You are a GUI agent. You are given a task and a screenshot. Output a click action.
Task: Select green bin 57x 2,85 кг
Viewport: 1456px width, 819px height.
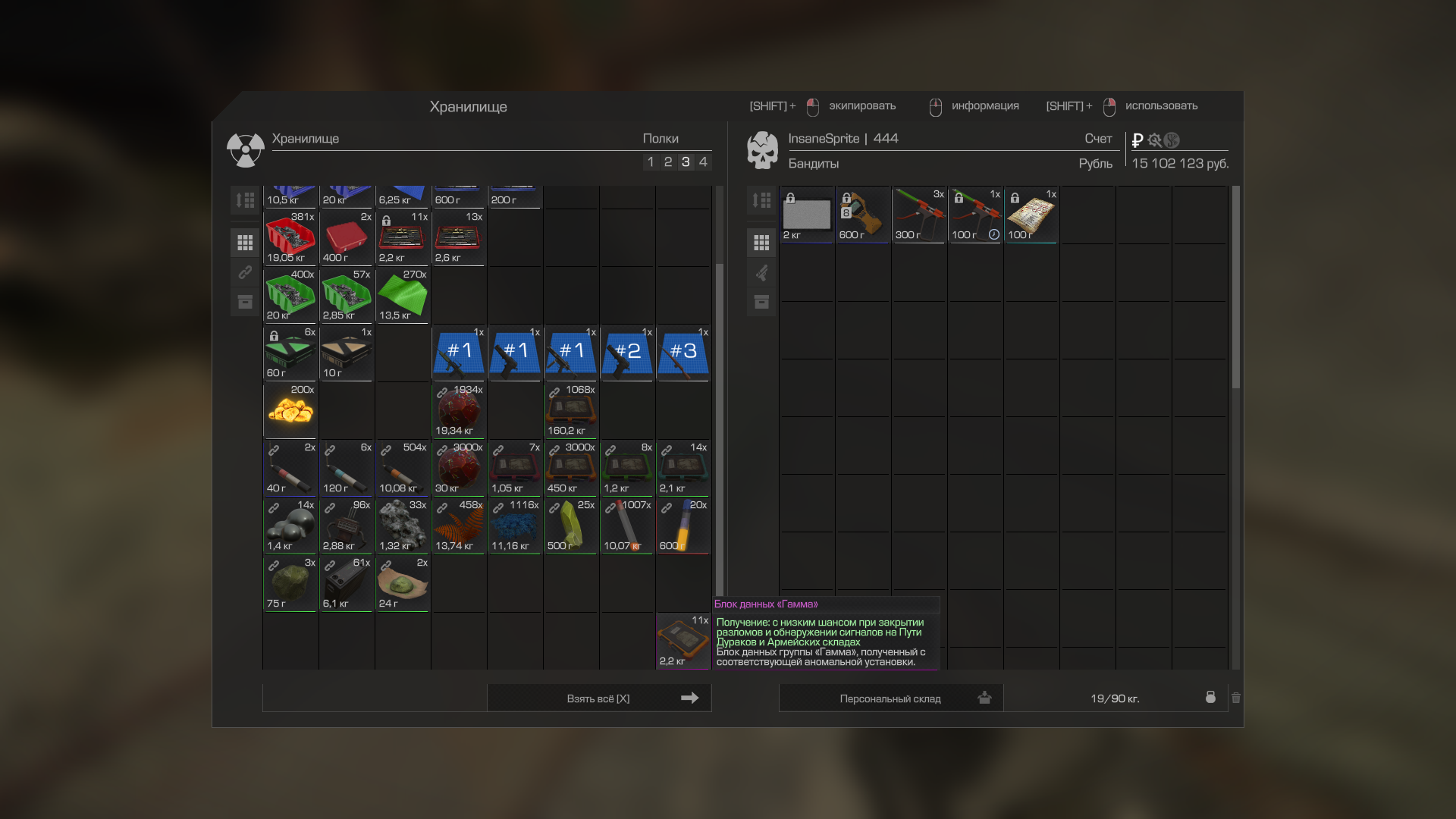point(347,295)
